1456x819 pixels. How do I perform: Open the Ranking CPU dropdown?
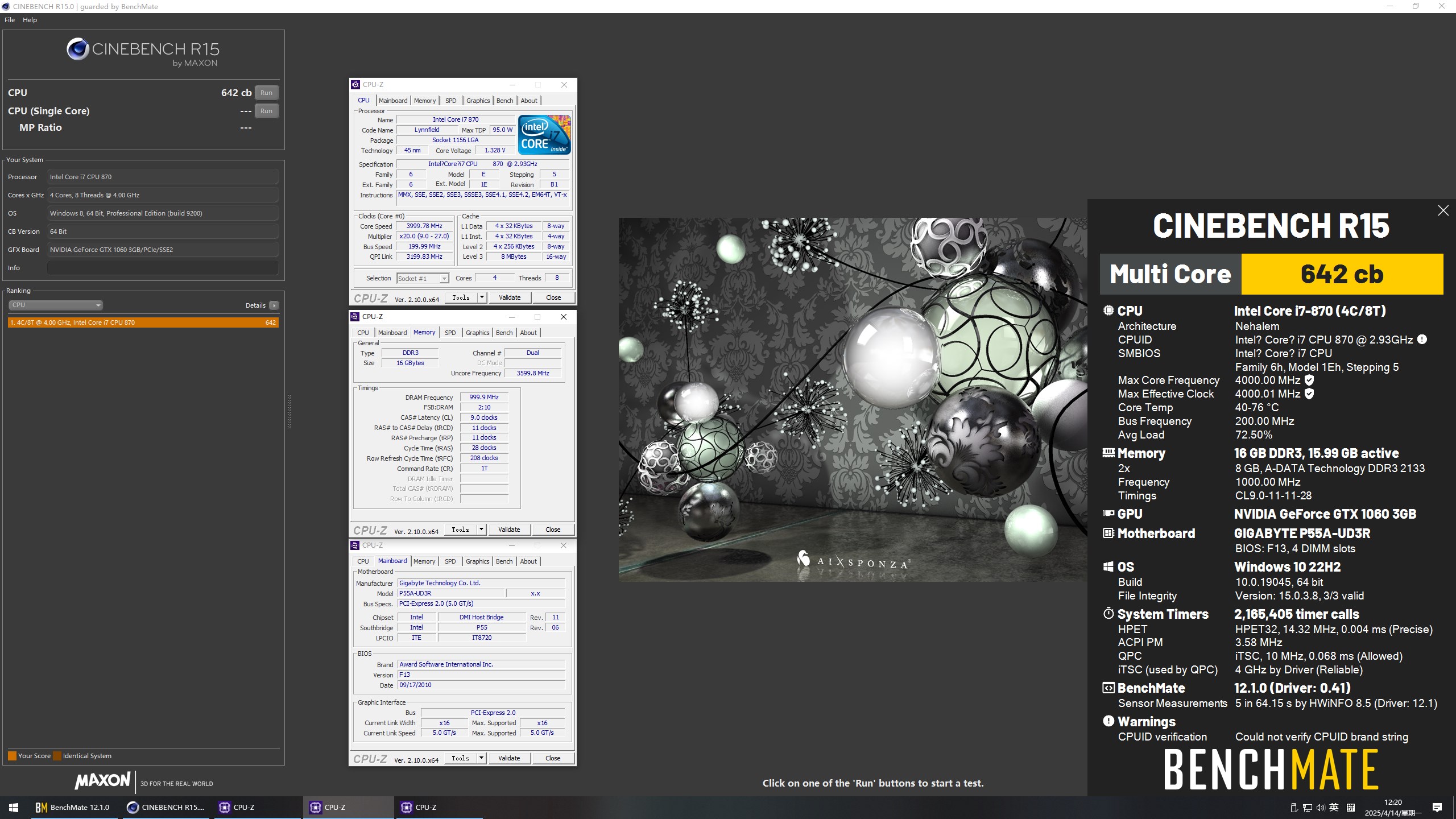pos(55,305)
